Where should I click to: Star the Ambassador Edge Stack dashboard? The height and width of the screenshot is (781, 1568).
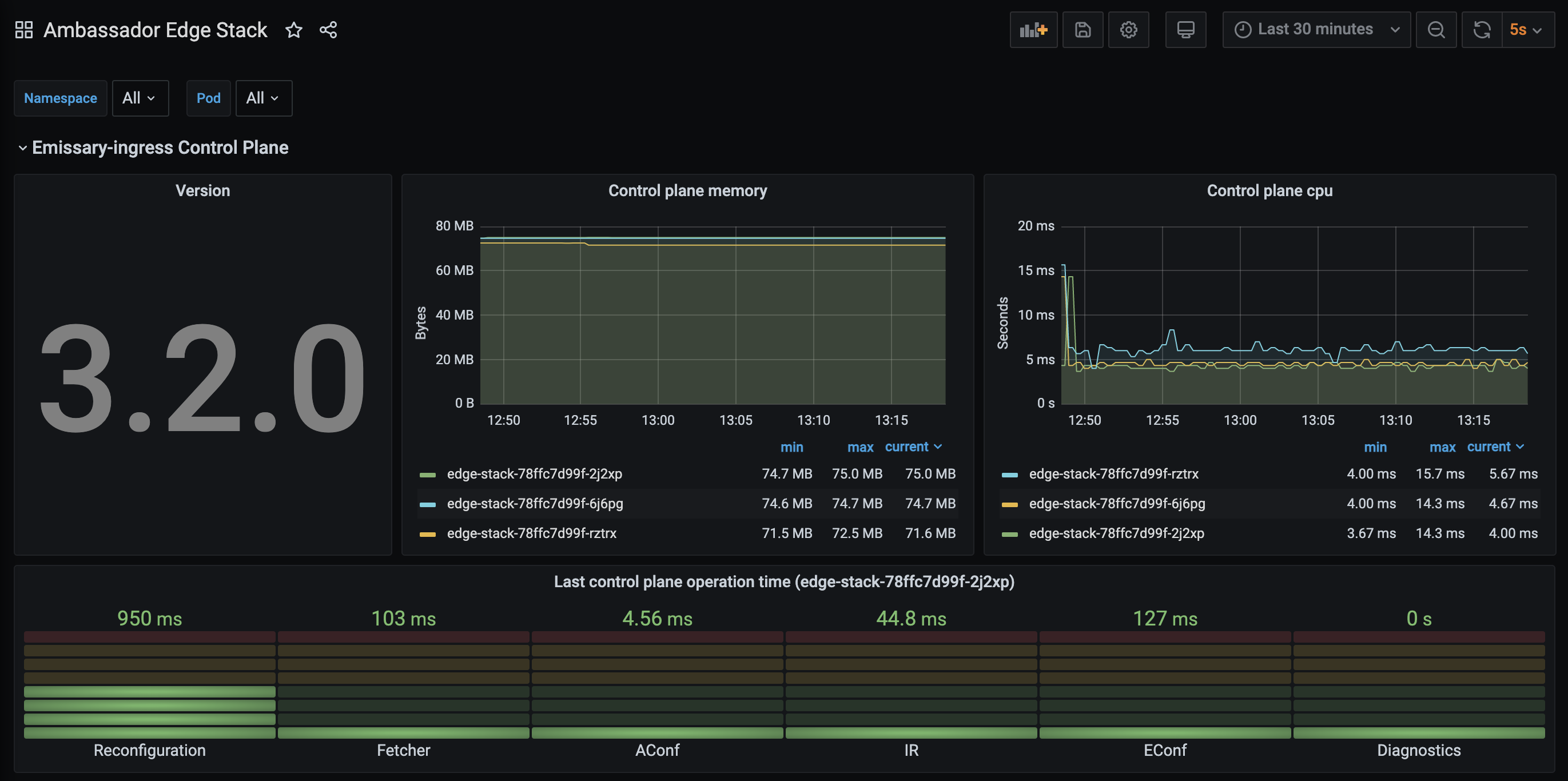[294, 29]
